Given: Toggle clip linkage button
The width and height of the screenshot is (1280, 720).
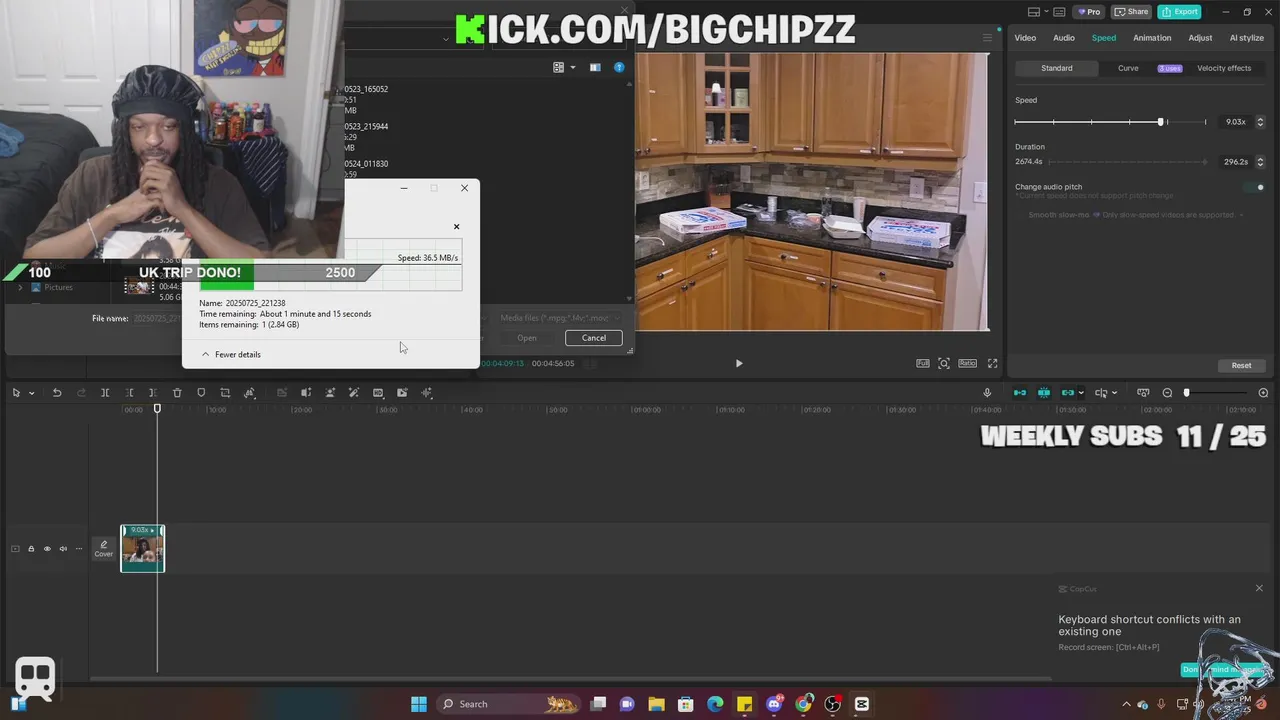Looking at the screenshot, I should coord(1068,393).
